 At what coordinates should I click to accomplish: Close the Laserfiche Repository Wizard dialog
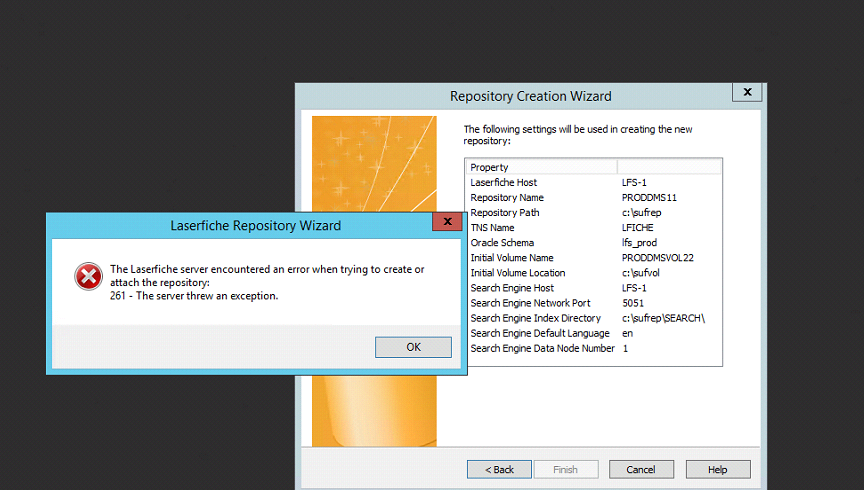pyautogui.click(x=447, y=222)
